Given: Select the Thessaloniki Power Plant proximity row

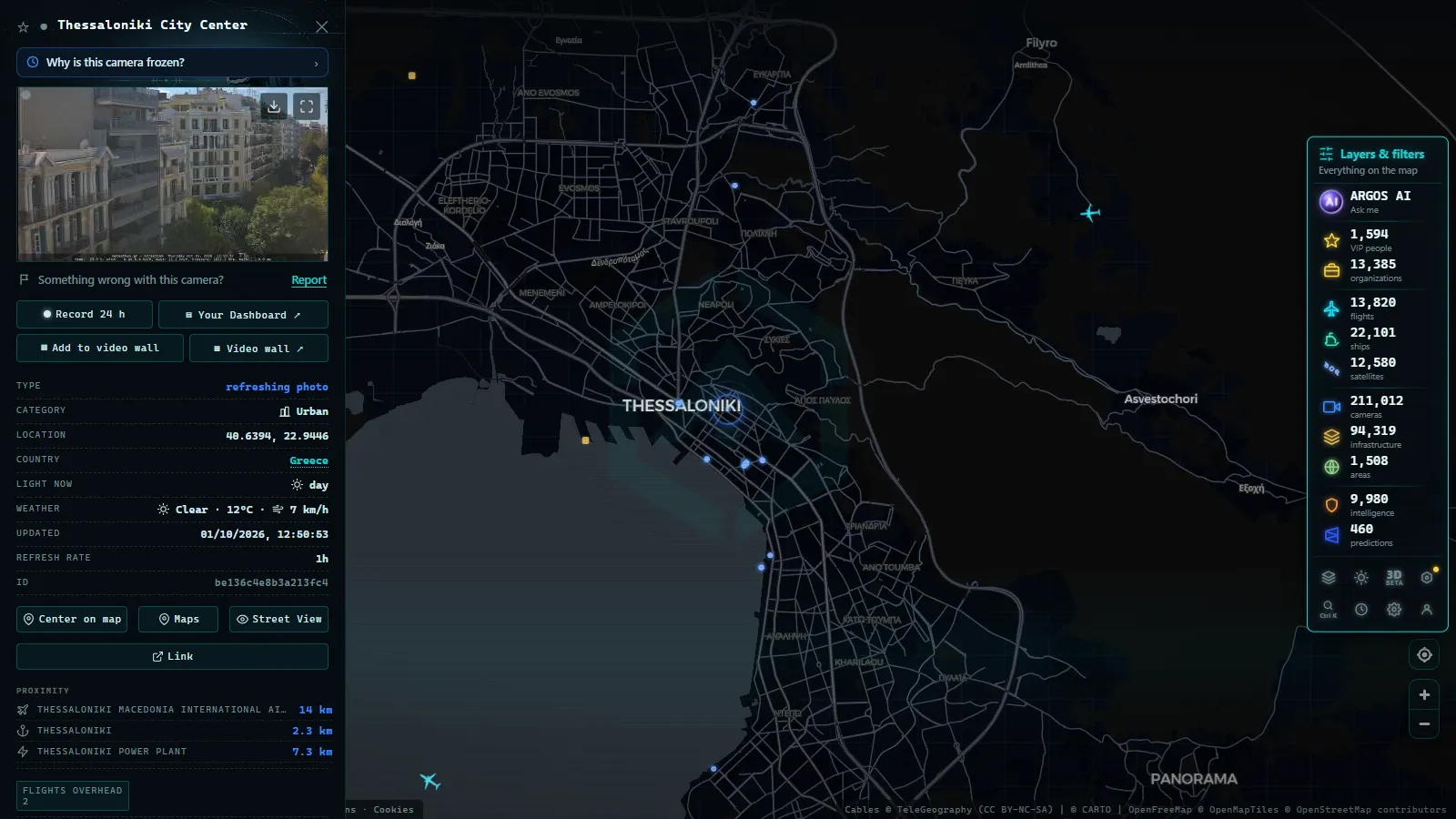Looking at the screenshot, I should tap(174, 752).
